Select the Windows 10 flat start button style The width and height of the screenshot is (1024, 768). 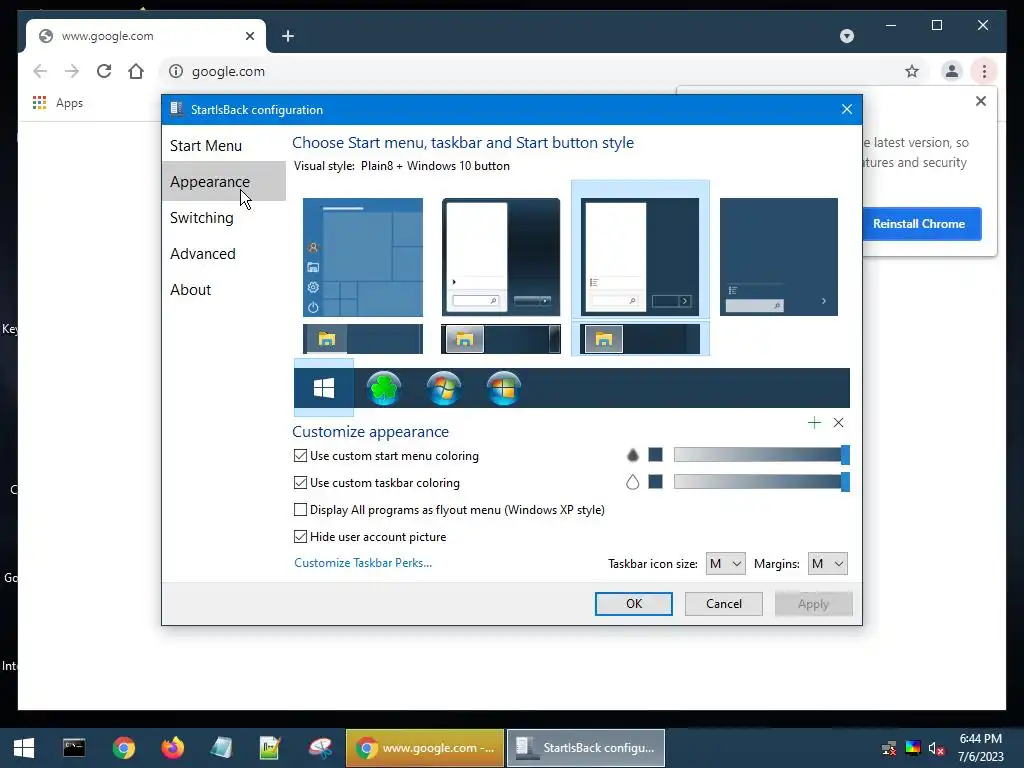coord(324,388)
